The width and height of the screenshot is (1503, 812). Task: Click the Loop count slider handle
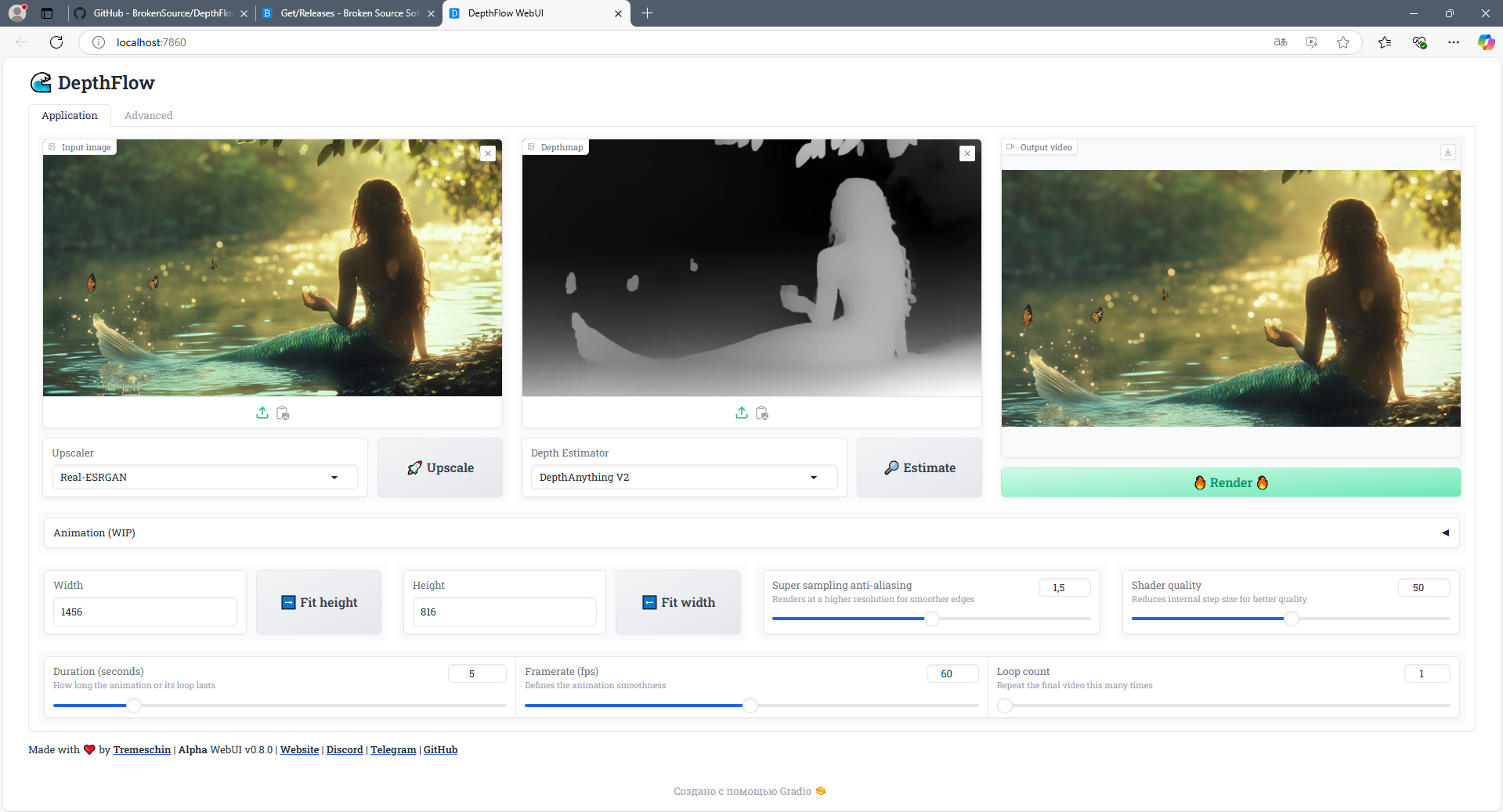click(1005, 706)
